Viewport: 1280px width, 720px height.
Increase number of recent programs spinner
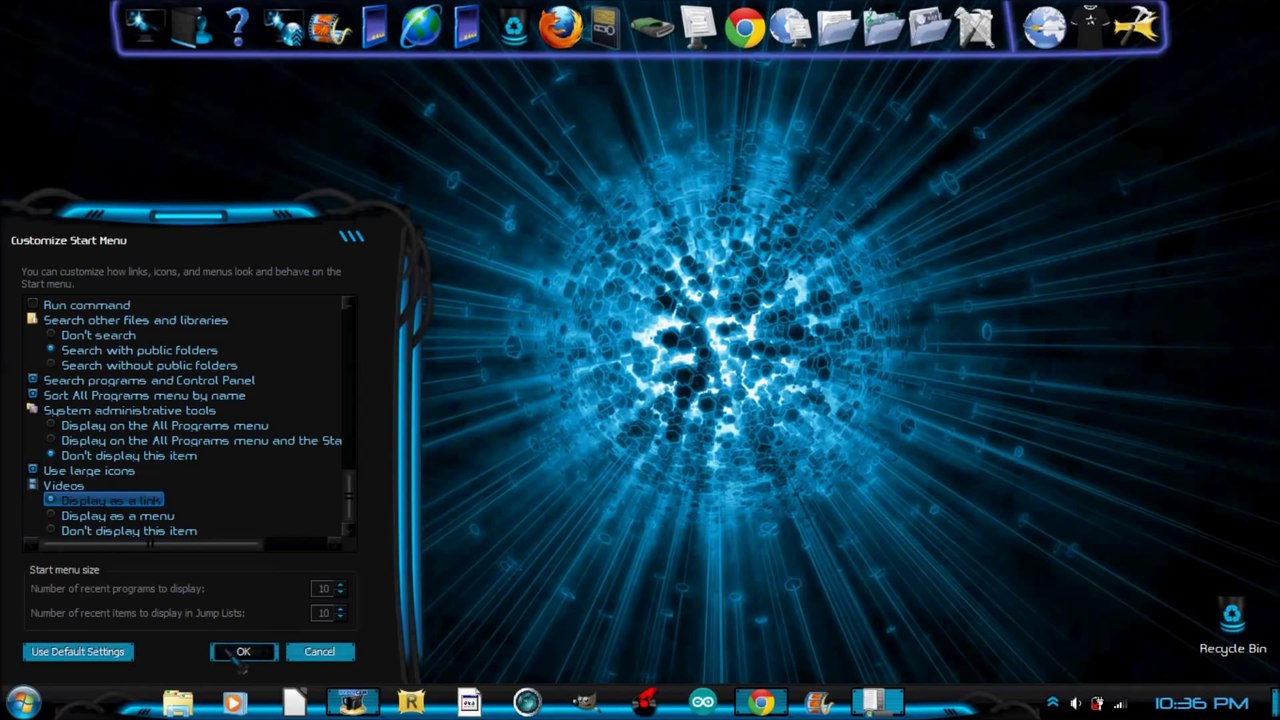(x=340, y=585)
